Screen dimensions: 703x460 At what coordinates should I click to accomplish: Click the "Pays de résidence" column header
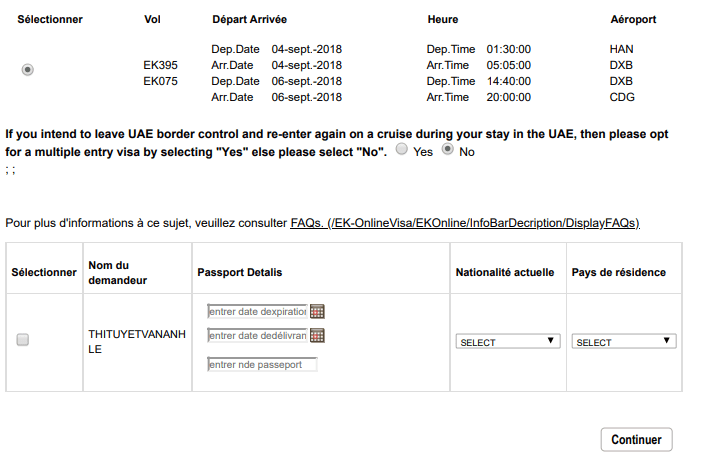[x=618, y=272]
